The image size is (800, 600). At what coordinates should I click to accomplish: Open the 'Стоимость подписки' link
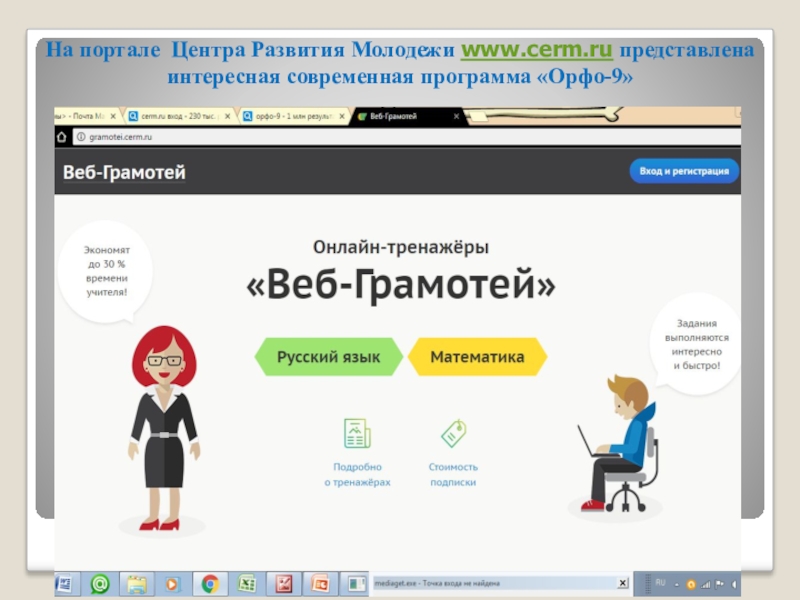(x=453, y=474)
